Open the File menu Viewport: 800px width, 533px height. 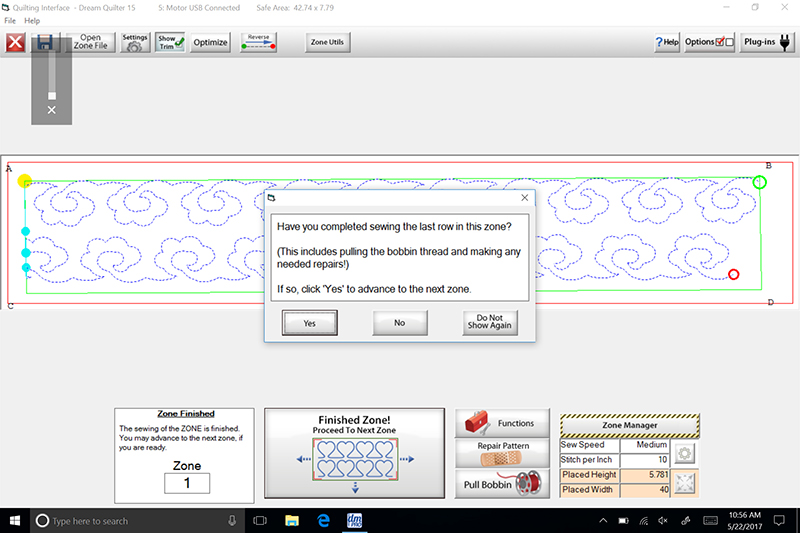tap(10, 20)
